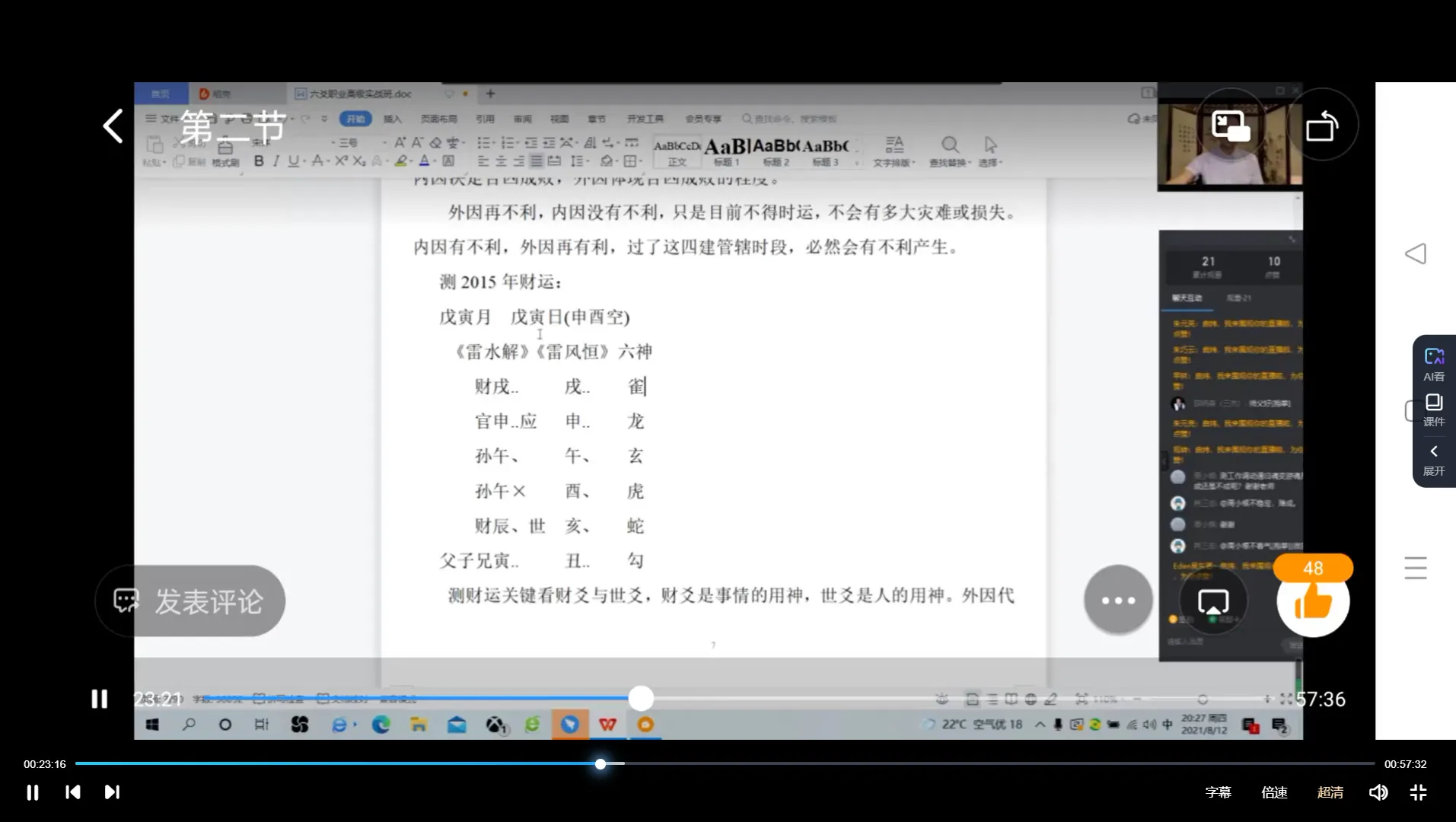Toggle 字幕 subtitles
This screenshot has width=1456, height=822.
pyautogui.click(x=1218, y=792)
